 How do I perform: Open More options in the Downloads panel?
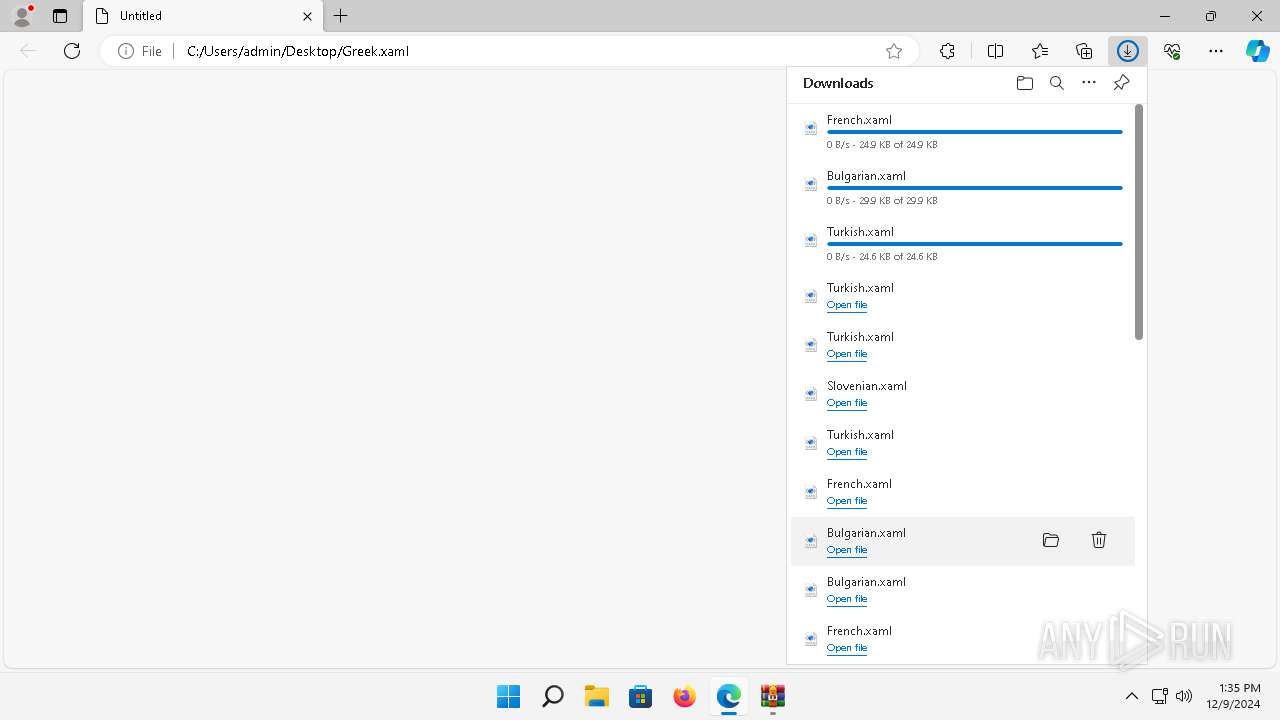tap(1089, 83)
